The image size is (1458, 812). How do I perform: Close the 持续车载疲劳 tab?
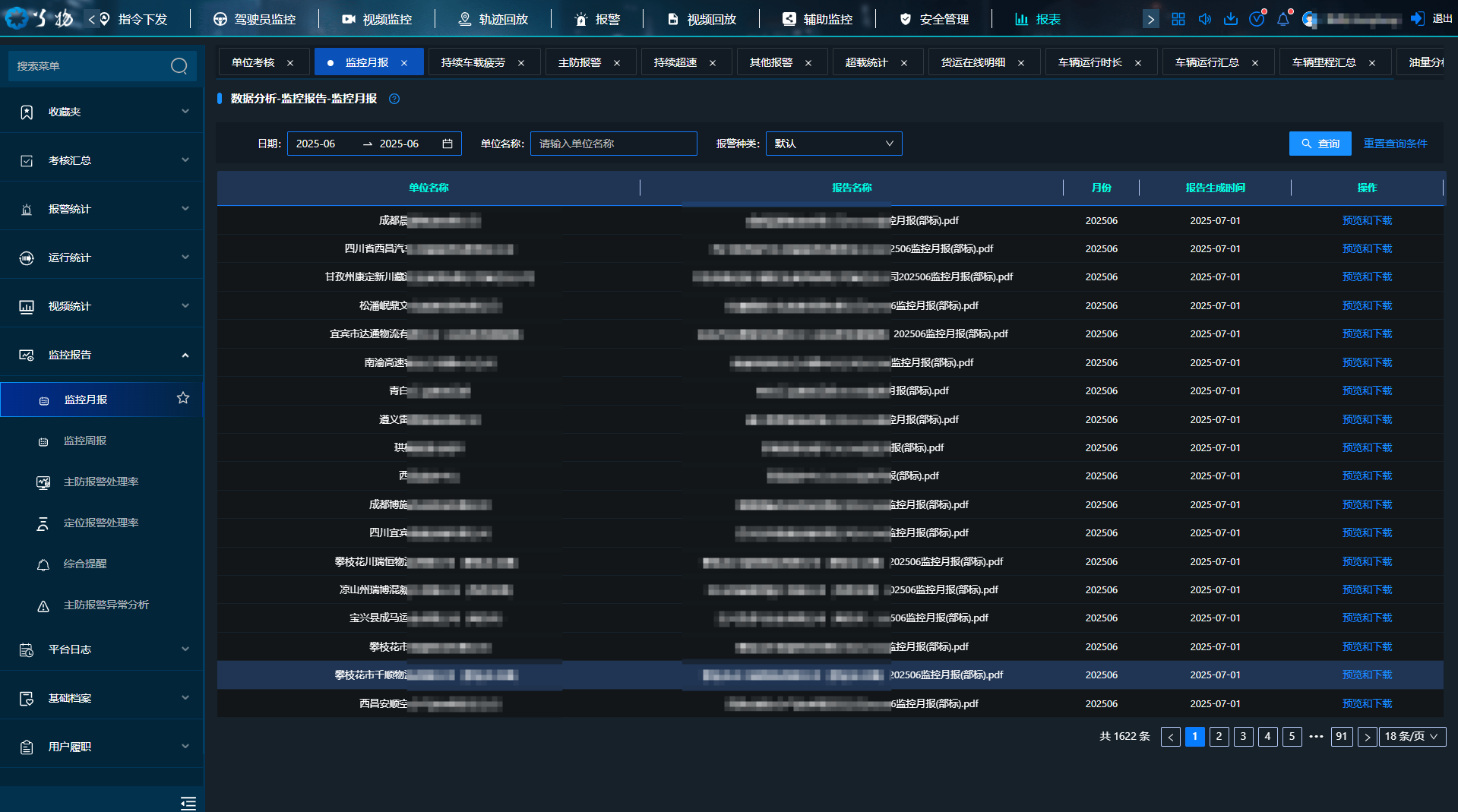tap(521, 63)
